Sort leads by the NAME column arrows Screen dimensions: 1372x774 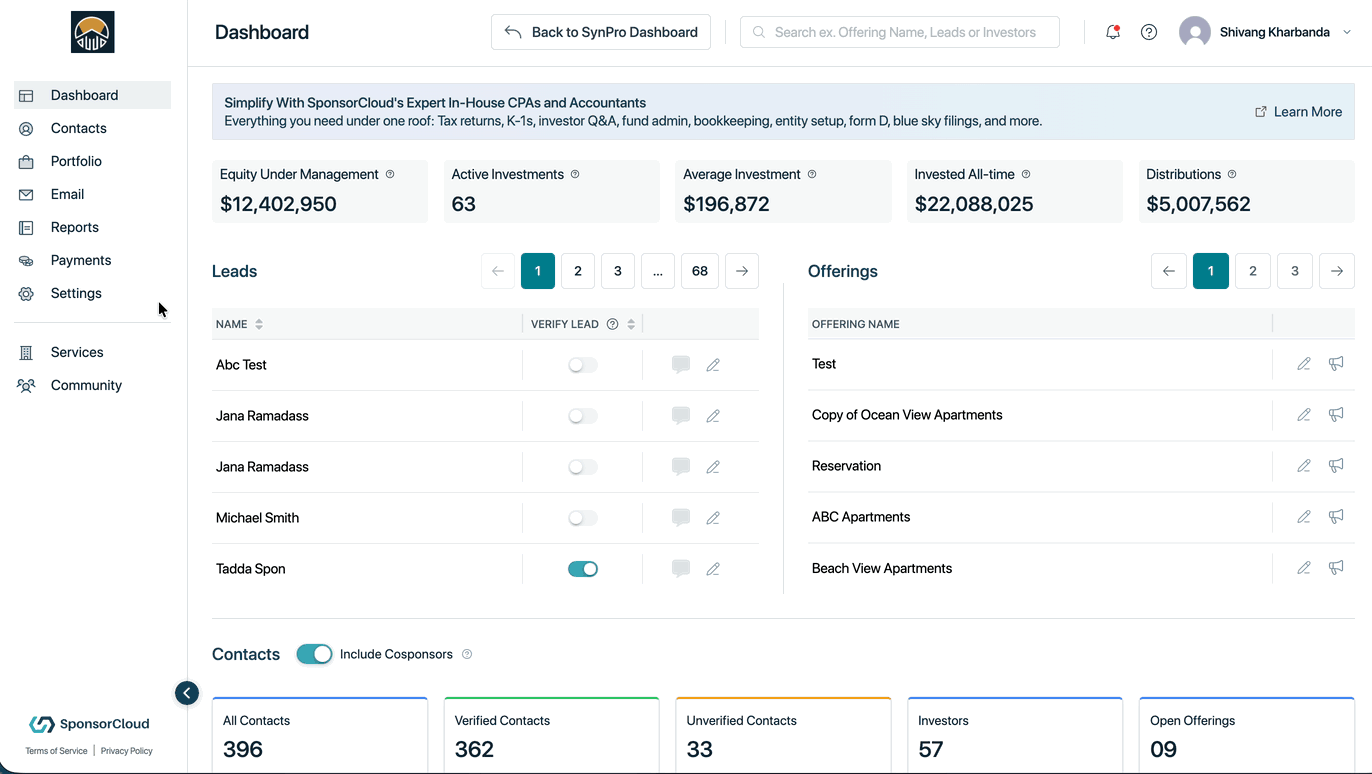(x=259, y=324)
